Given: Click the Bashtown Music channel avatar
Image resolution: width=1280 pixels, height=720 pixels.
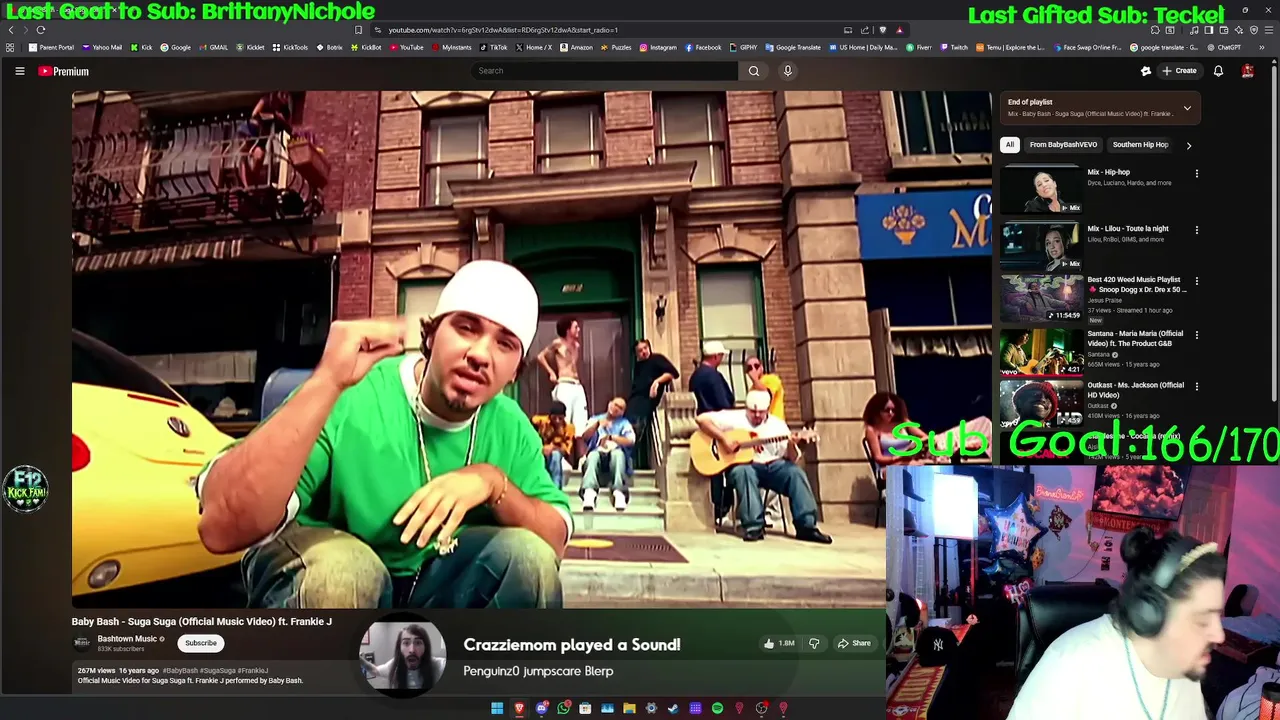Looking at the screenshot, I should point(82,643).
